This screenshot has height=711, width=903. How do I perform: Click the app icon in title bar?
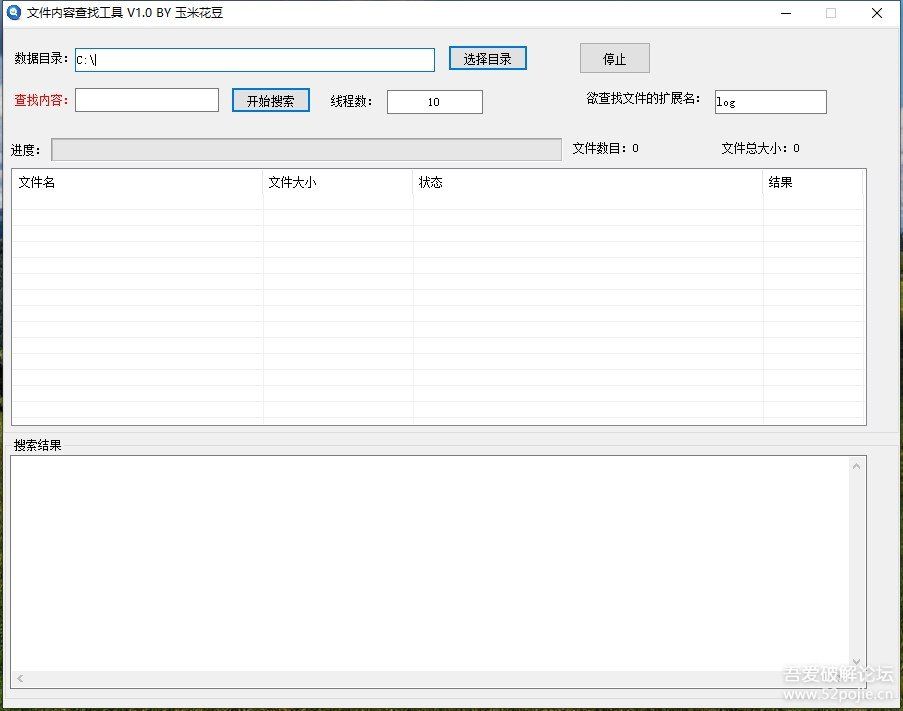point(14,13)
